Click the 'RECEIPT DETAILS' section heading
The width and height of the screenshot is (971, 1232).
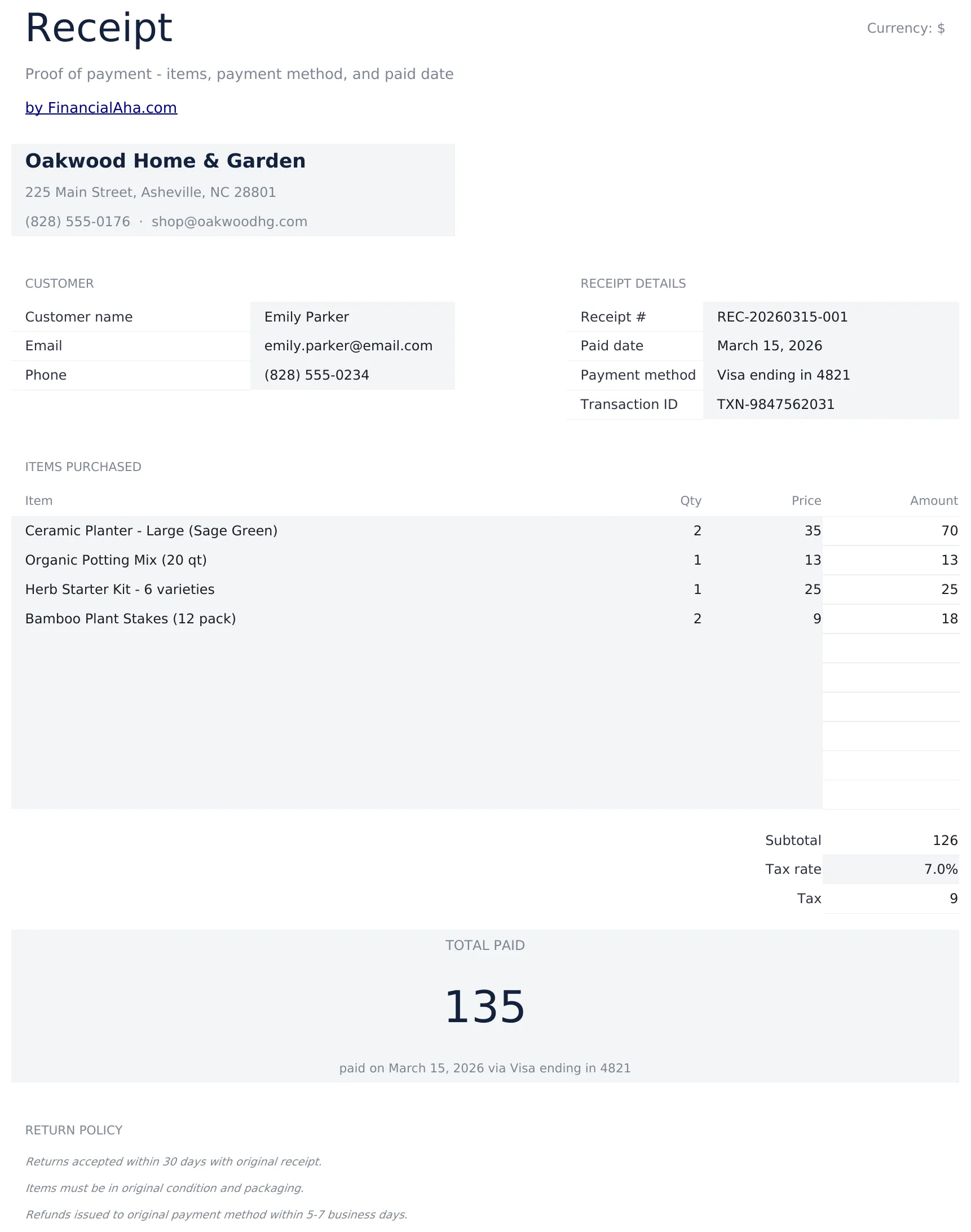coord(633,283)
